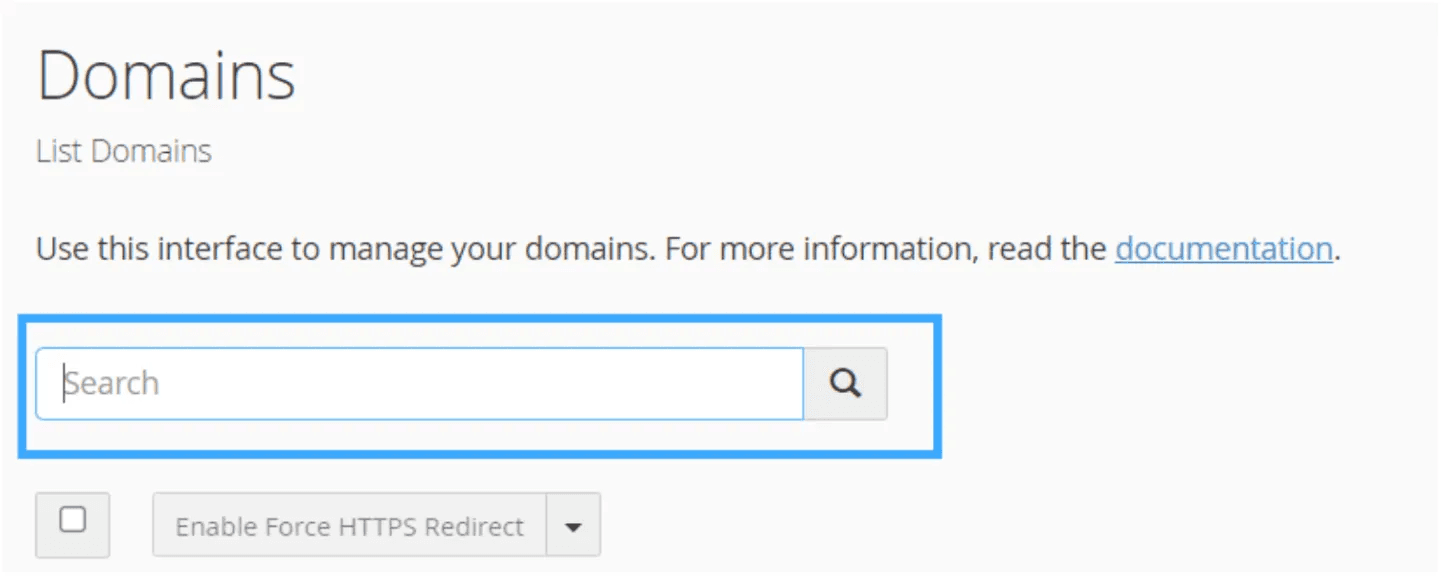Place the cursor in the Search input field
The width and height of the screenshot is (1442, 577).
(x=420, y=383)
